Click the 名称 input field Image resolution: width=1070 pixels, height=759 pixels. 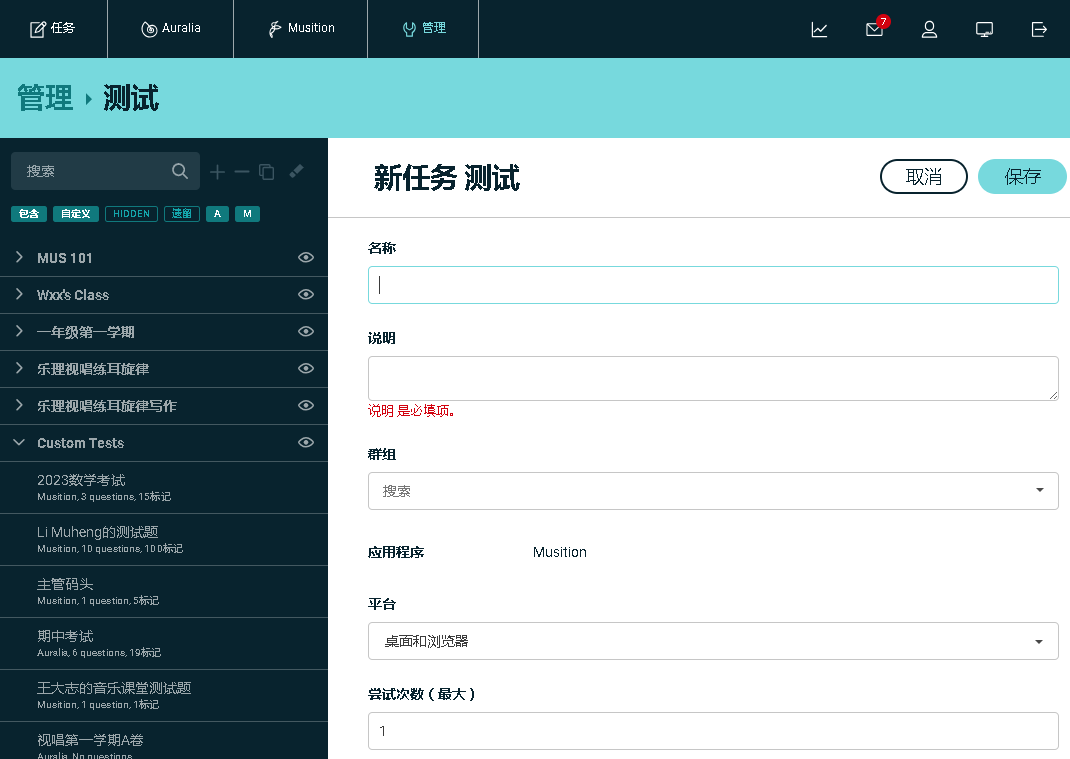(713, 285)
